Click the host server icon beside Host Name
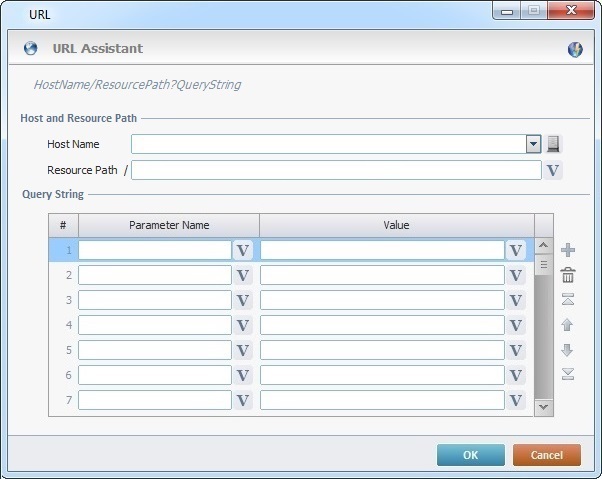Screen dimensions: 602x479 point(554,144)
